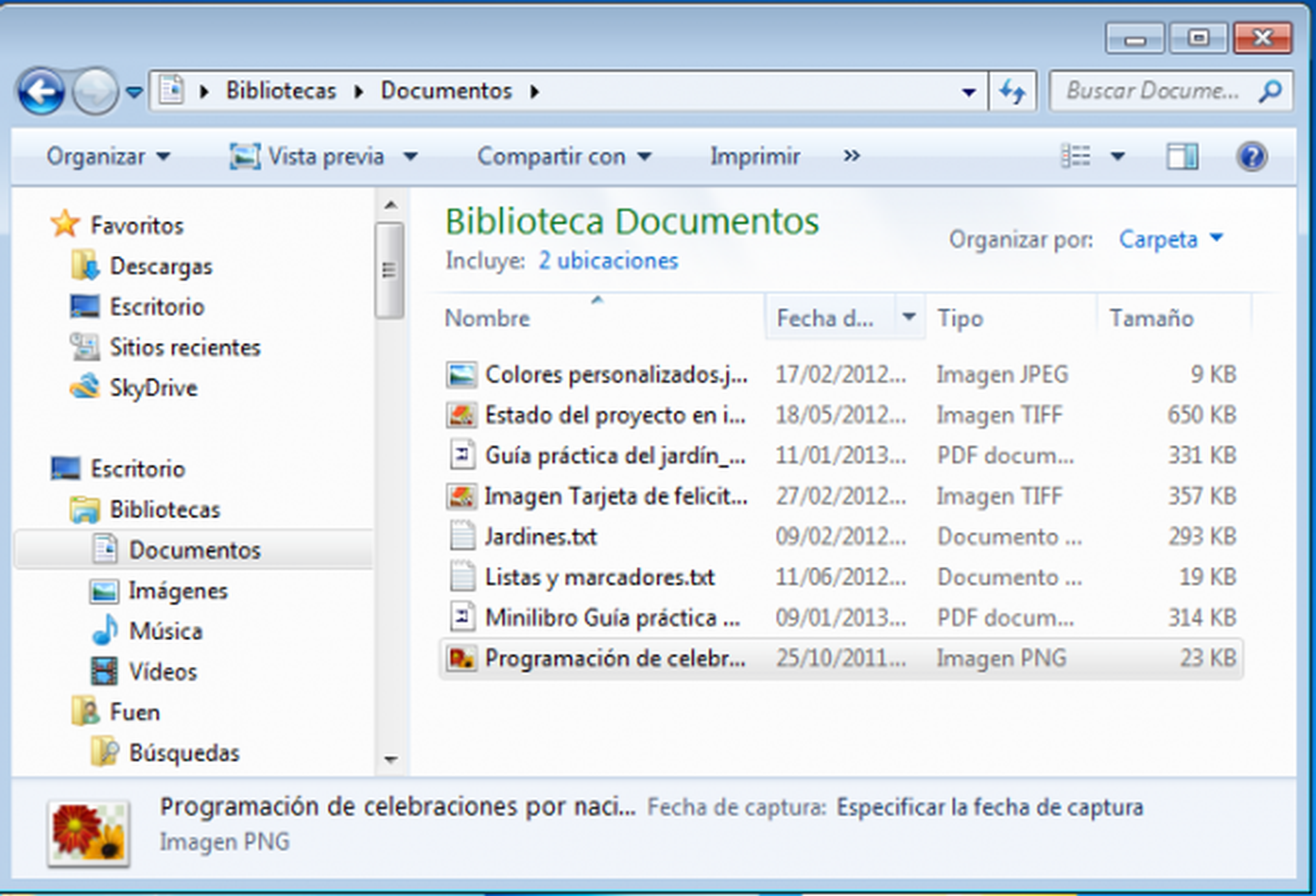The image size is (1316, 896).
Task: Click the navigation pane scrollbar thumb
Action: click(x=389, y=270)
